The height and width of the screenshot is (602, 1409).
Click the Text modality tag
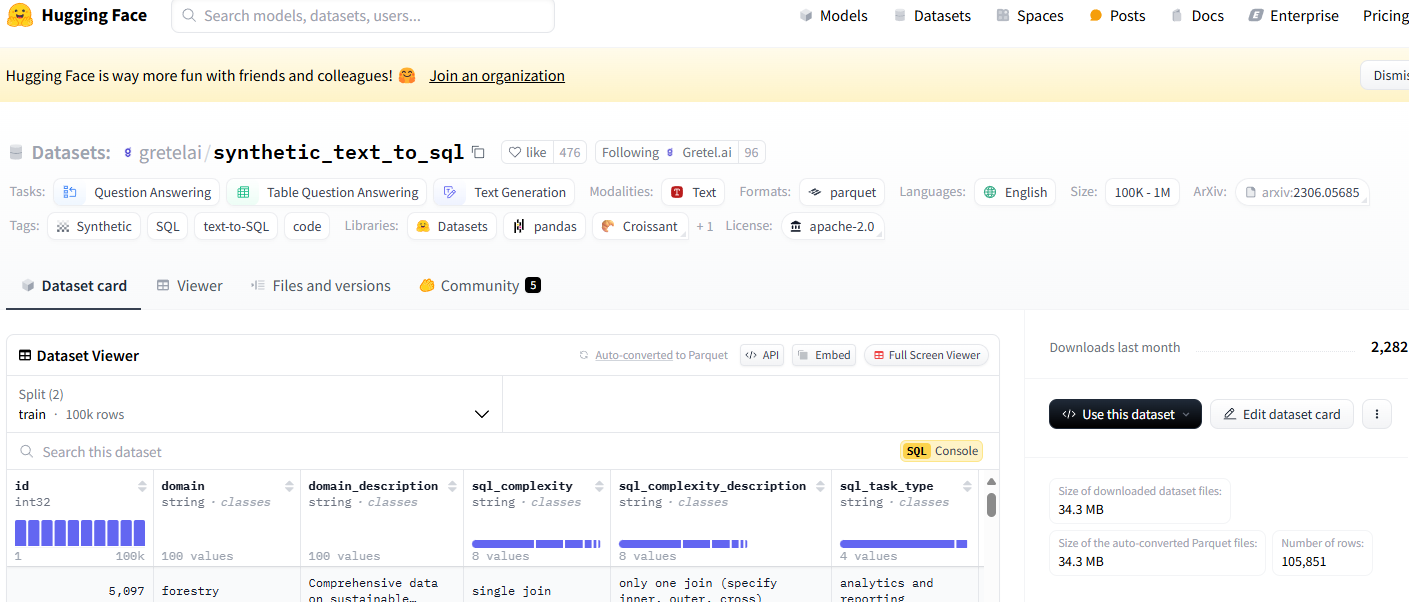[x=692, y=192]
